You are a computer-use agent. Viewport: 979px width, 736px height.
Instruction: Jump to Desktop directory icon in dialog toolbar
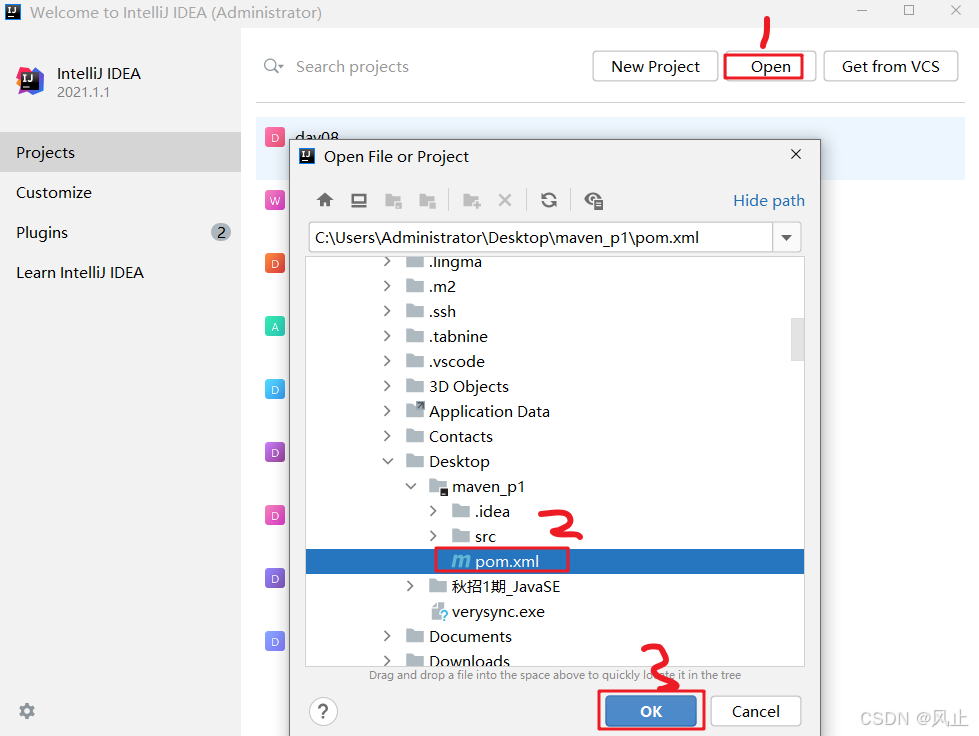click(359, 200)
